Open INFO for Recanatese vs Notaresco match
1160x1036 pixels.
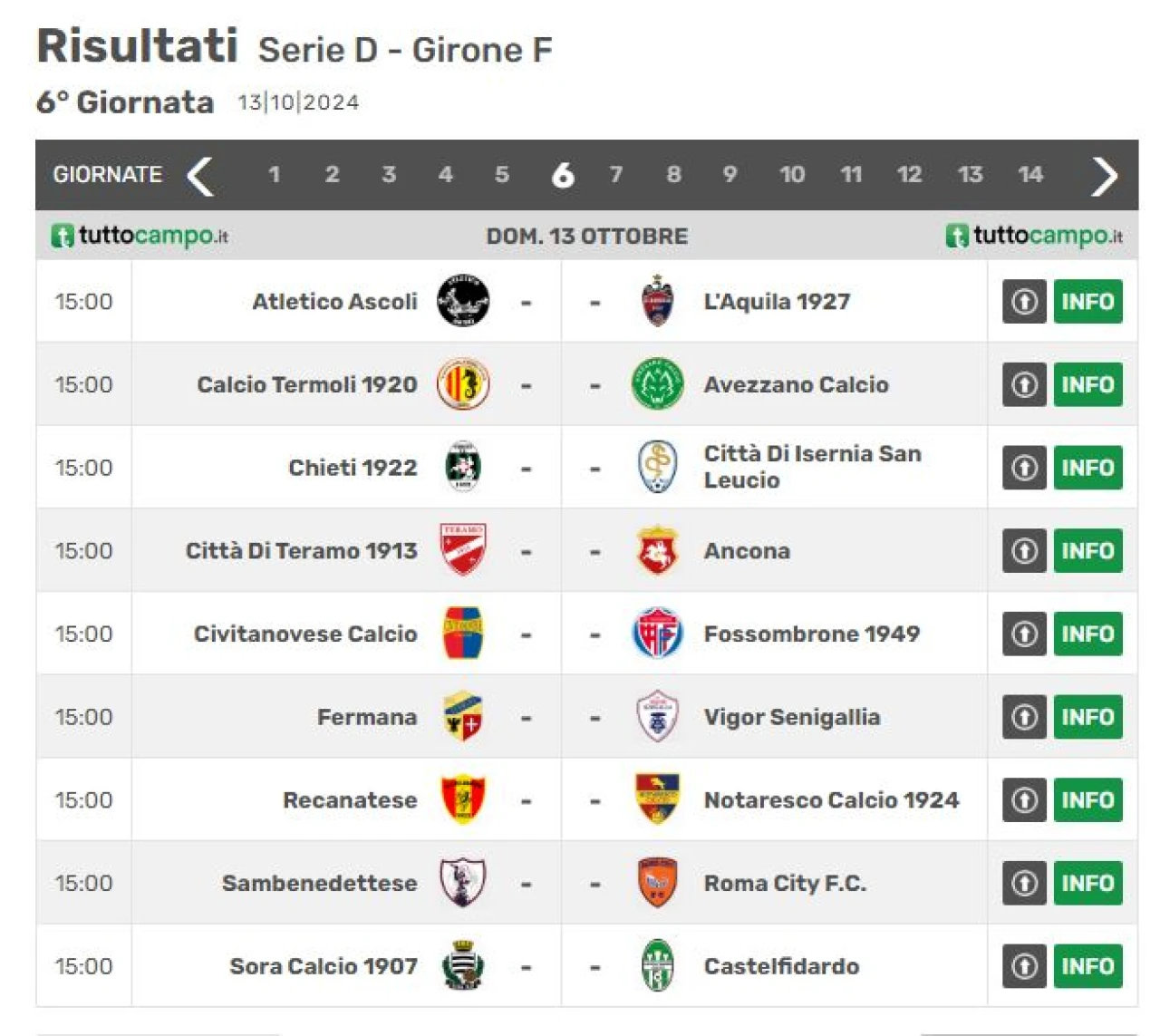(1087, 800)
